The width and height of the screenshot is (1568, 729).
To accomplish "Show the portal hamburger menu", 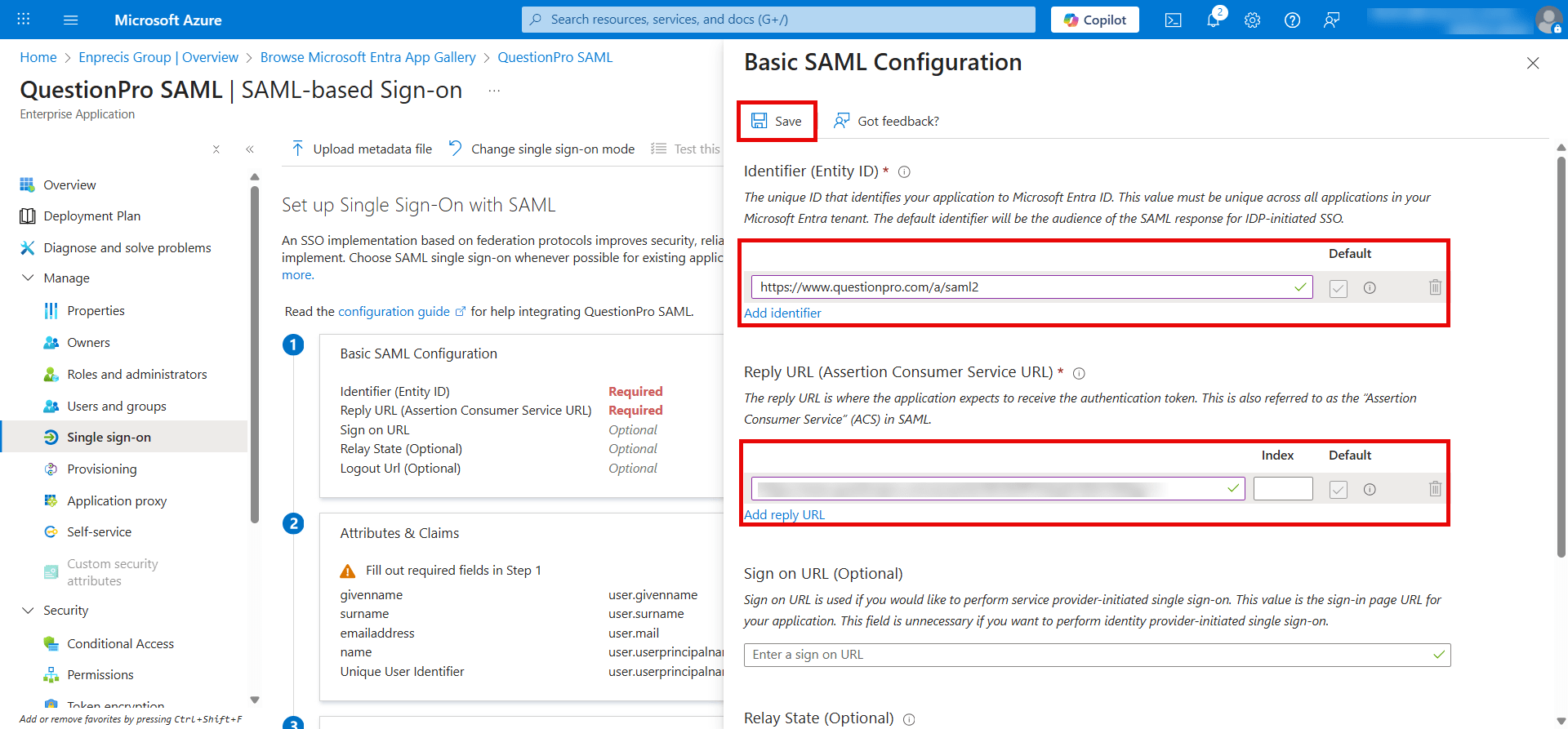I will (71, 20).
